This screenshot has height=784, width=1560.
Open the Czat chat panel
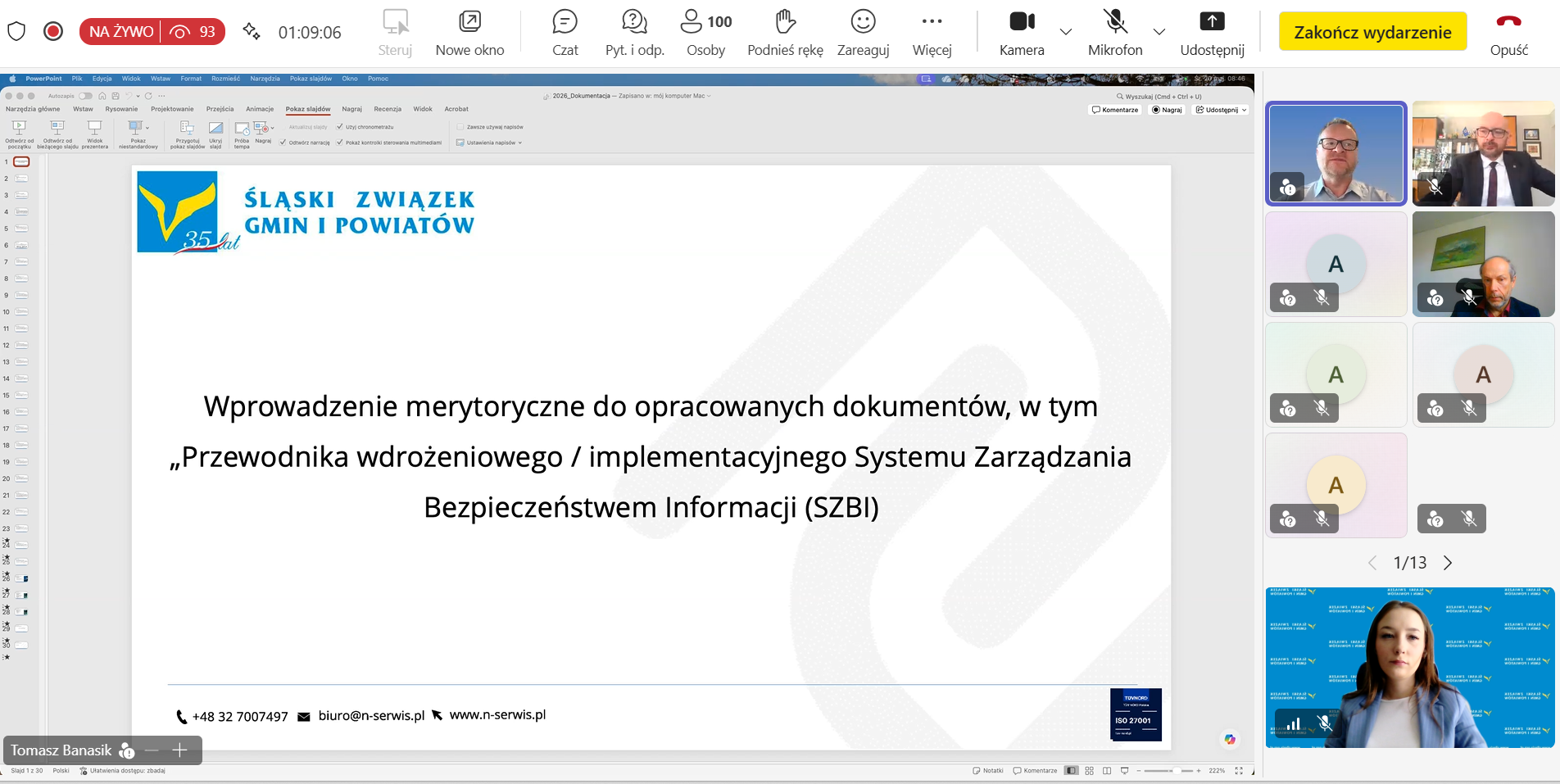(565, 33)
